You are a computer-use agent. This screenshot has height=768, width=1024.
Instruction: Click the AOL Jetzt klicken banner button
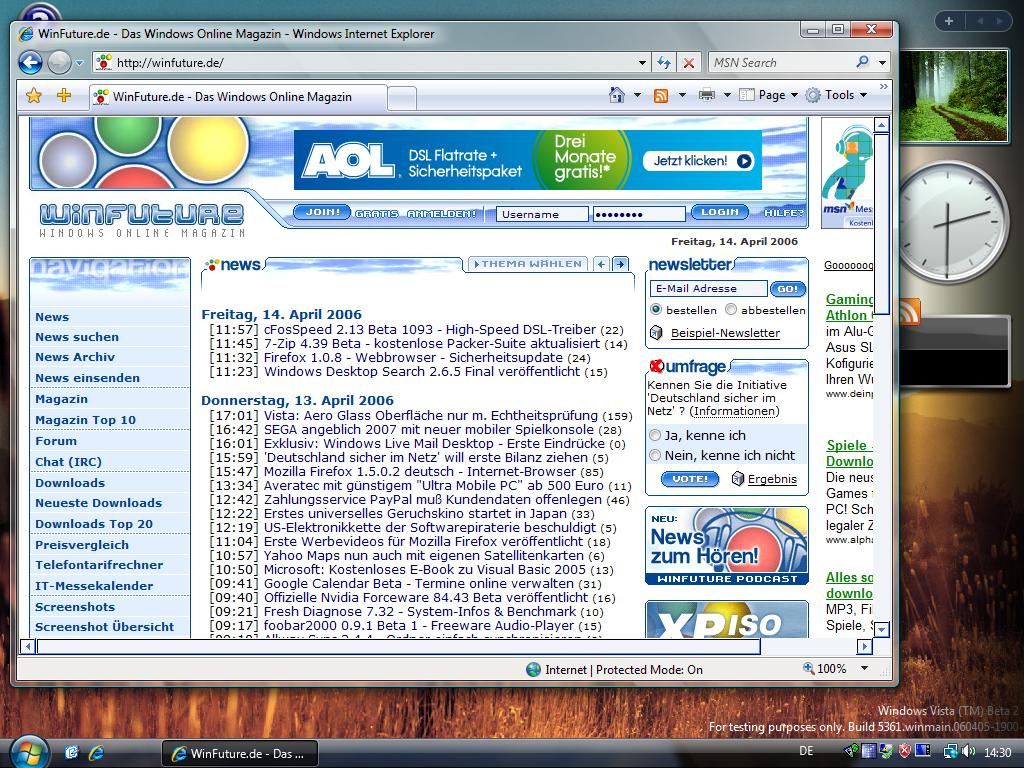coord(698,161)
